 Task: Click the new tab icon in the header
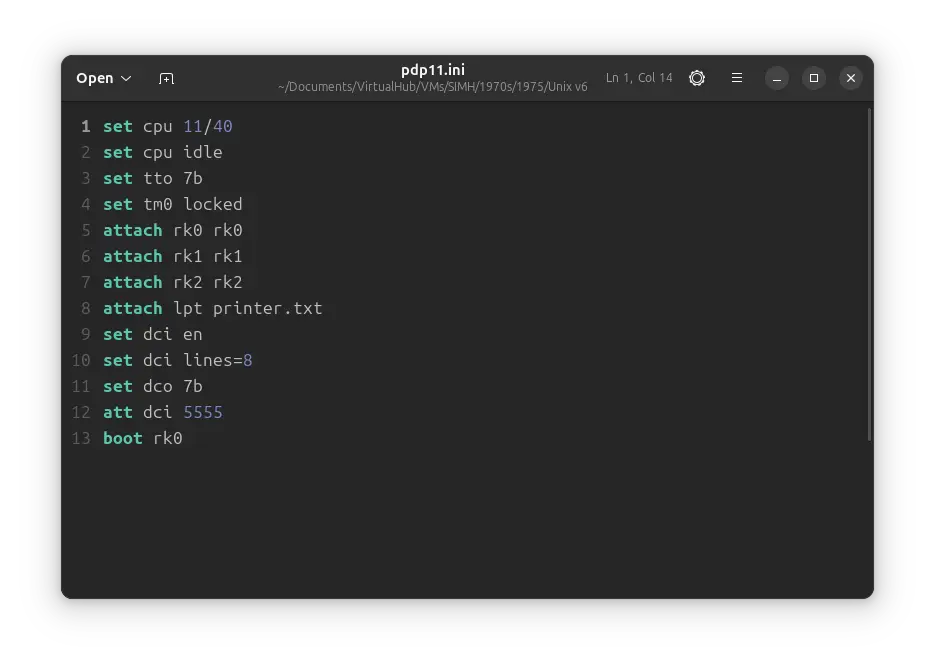click(166, 78)
